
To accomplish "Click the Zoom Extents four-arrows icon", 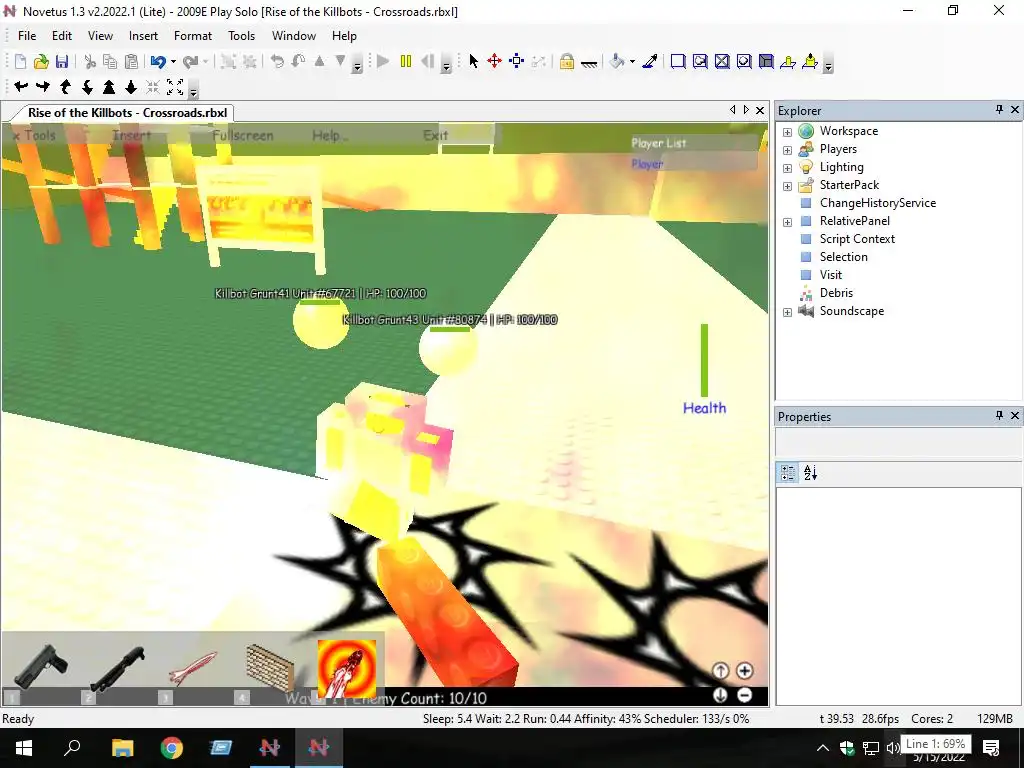I will click(x=175, y=86).
